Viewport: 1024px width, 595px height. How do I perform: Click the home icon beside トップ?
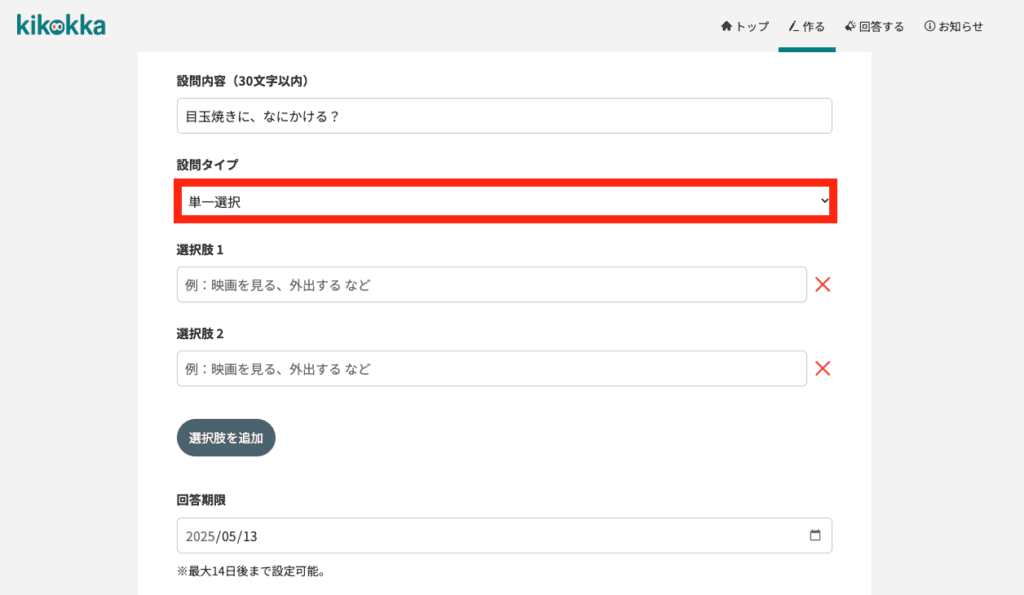(726, 26)
